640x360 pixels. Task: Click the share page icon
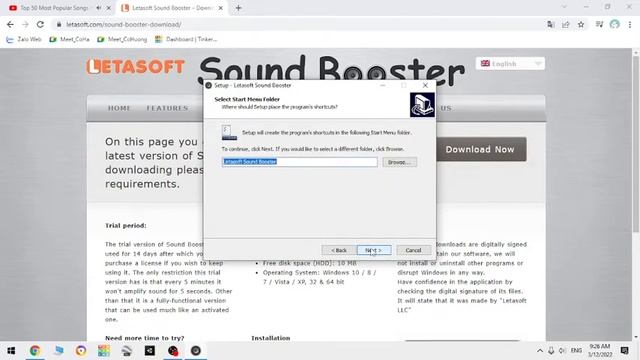pos(566,24)
